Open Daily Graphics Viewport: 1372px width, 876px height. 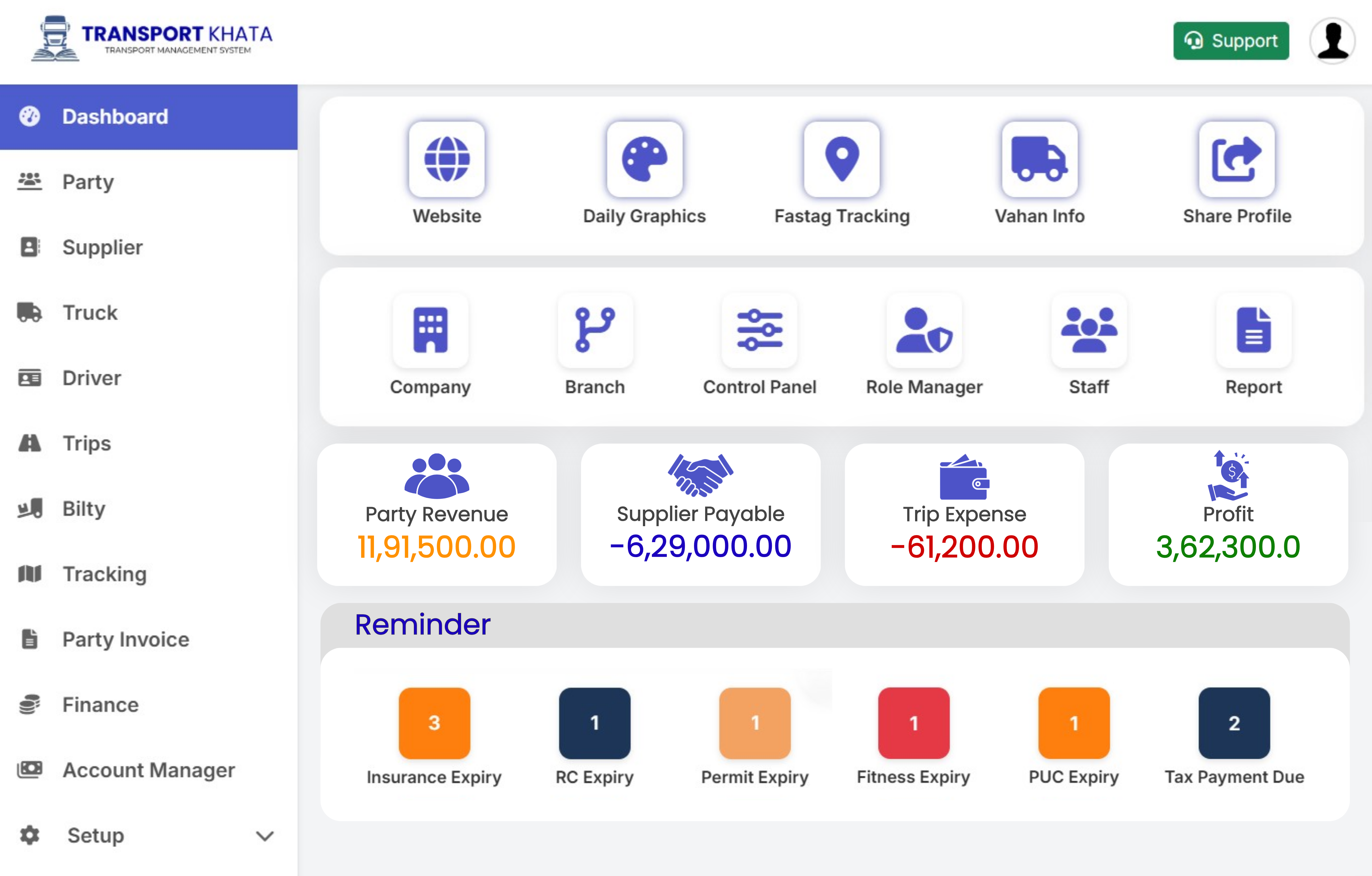[x=645, y=160]
